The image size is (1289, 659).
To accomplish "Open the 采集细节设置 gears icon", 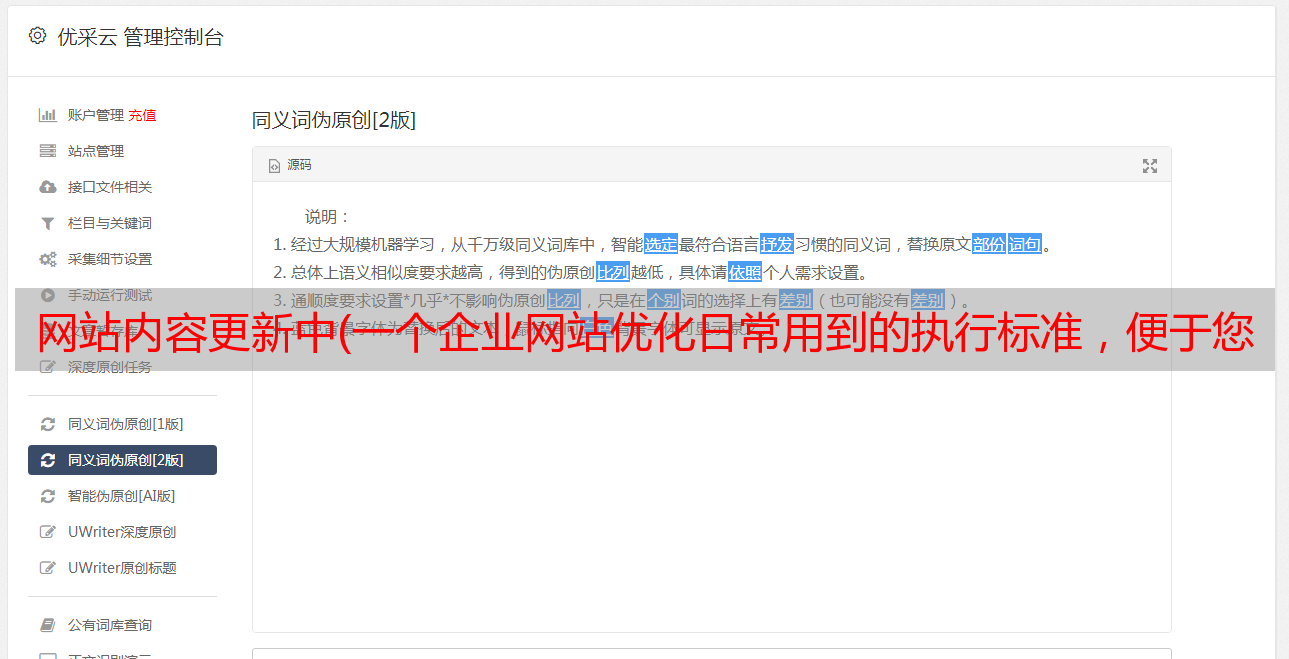I will click(x=47, y=259).
